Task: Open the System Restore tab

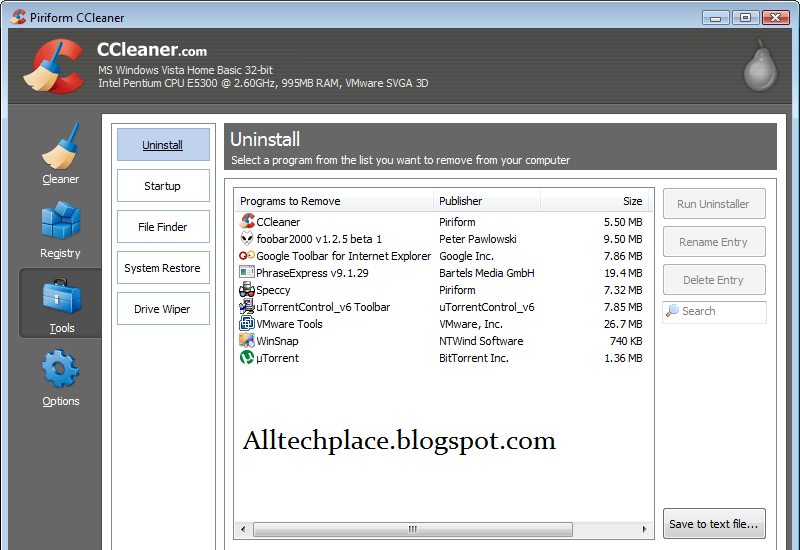Action: coord(163,267)
